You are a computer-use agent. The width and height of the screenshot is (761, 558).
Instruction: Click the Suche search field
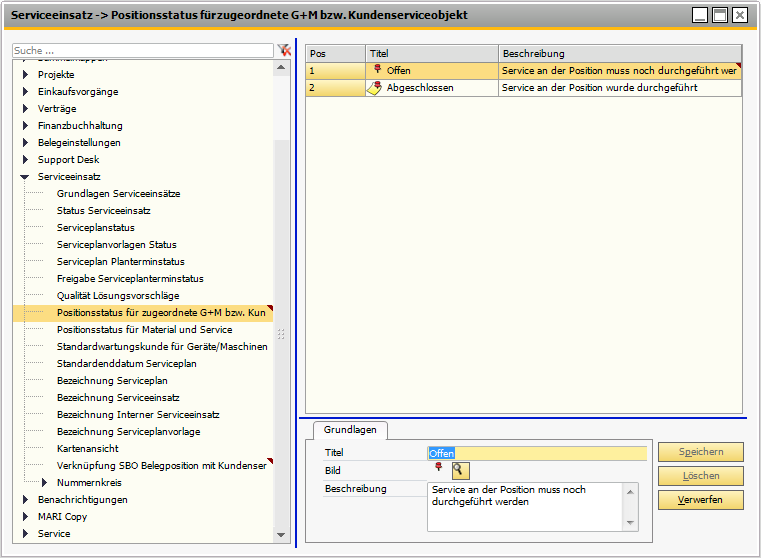pyautogui.click(x=142, y=50)
